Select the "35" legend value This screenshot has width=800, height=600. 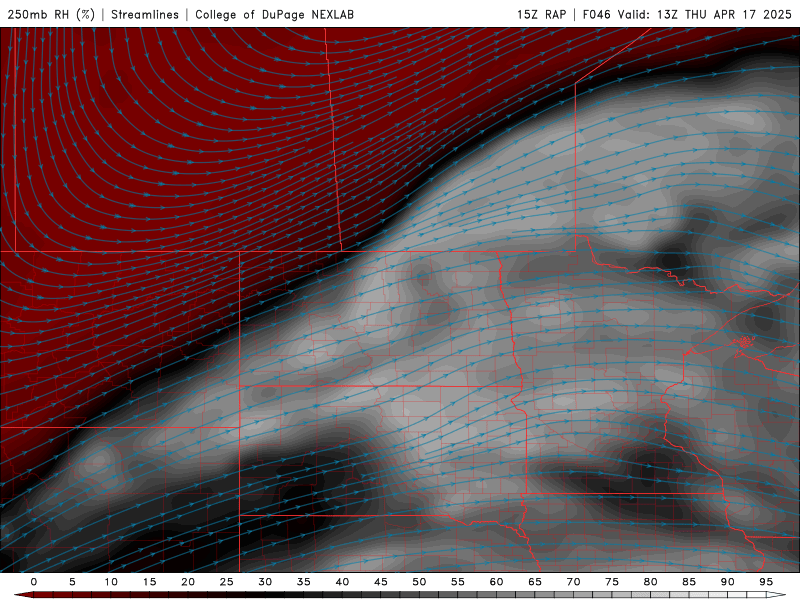click(304, 582)
